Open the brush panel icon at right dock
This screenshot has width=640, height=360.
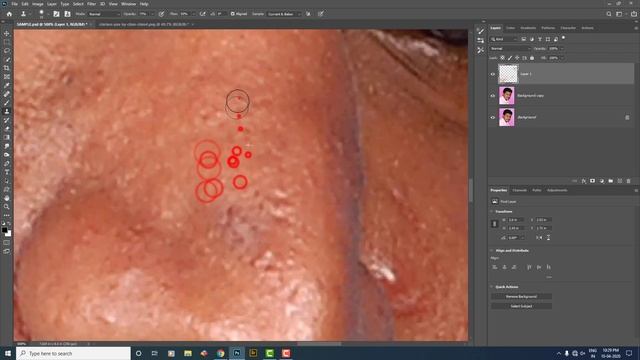tap(480, 31)
